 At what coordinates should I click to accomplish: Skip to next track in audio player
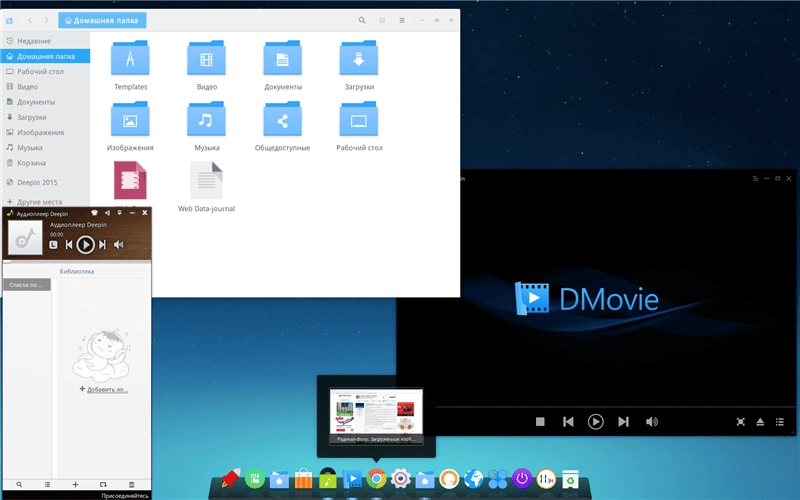[x=103, y=245]
